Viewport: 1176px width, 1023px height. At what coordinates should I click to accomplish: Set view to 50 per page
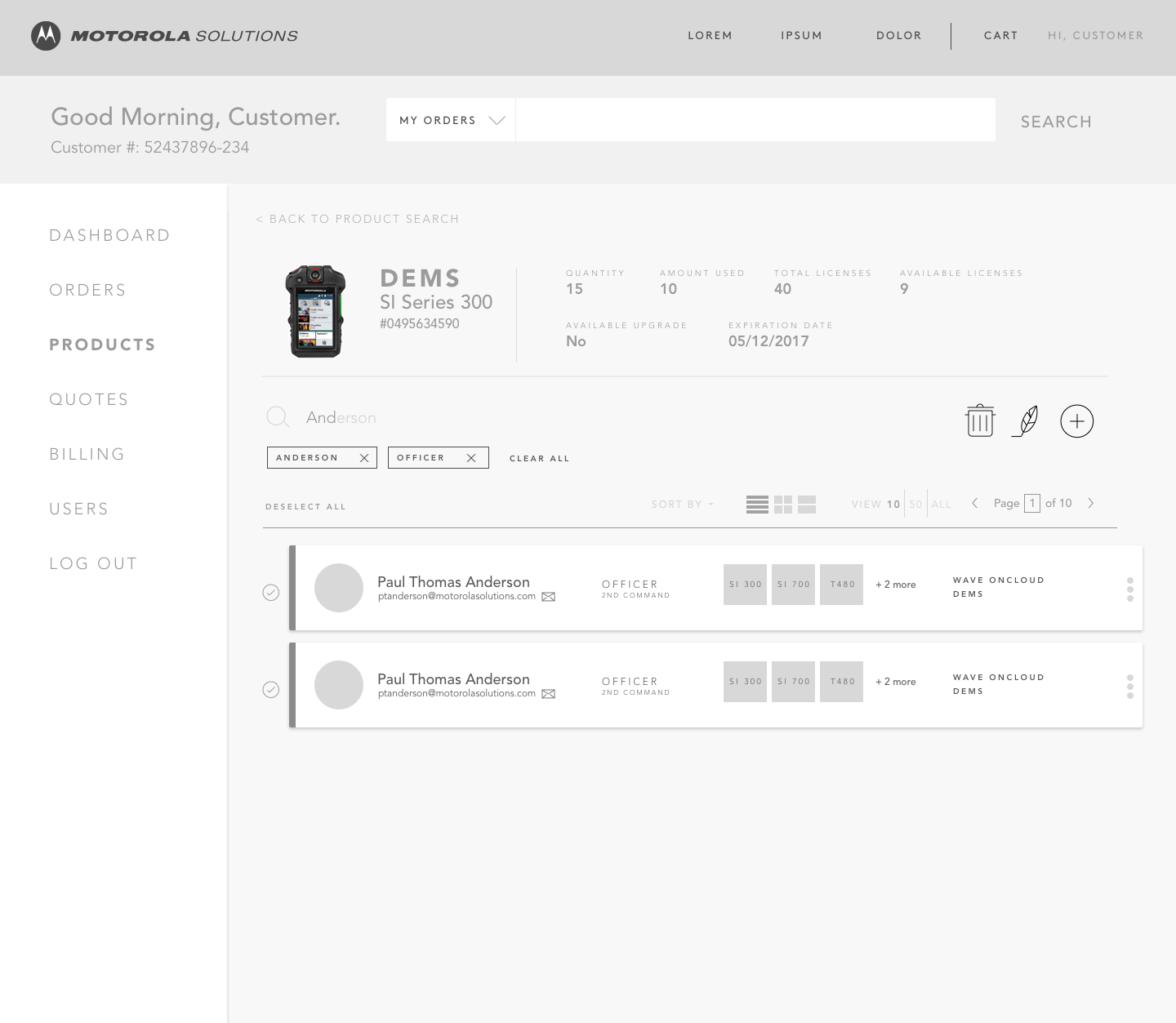tap(916, 505)
